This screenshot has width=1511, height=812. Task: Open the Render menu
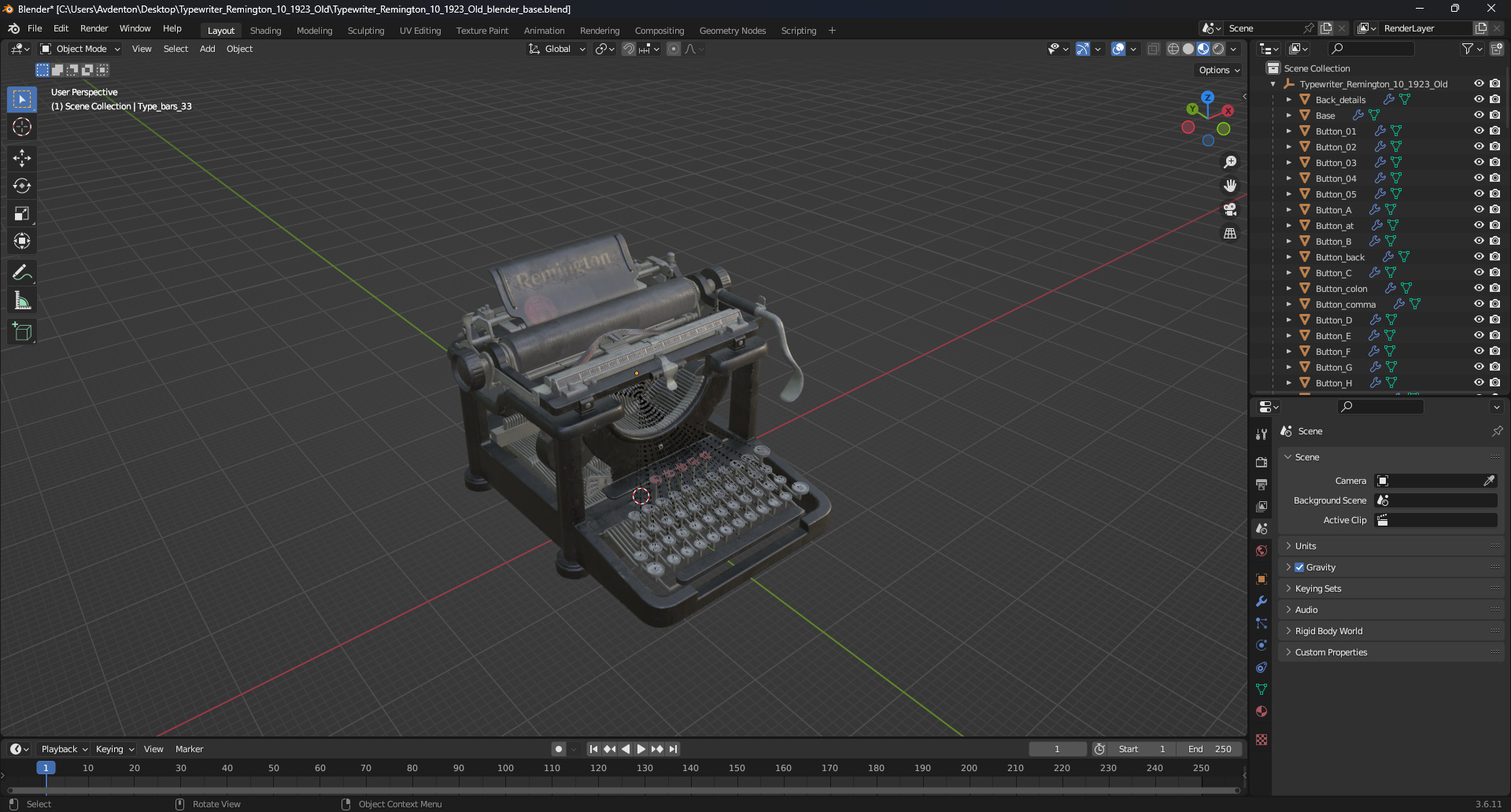94,28
